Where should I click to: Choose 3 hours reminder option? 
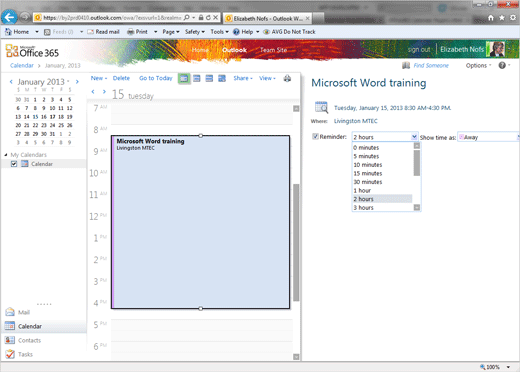(382, 207)
